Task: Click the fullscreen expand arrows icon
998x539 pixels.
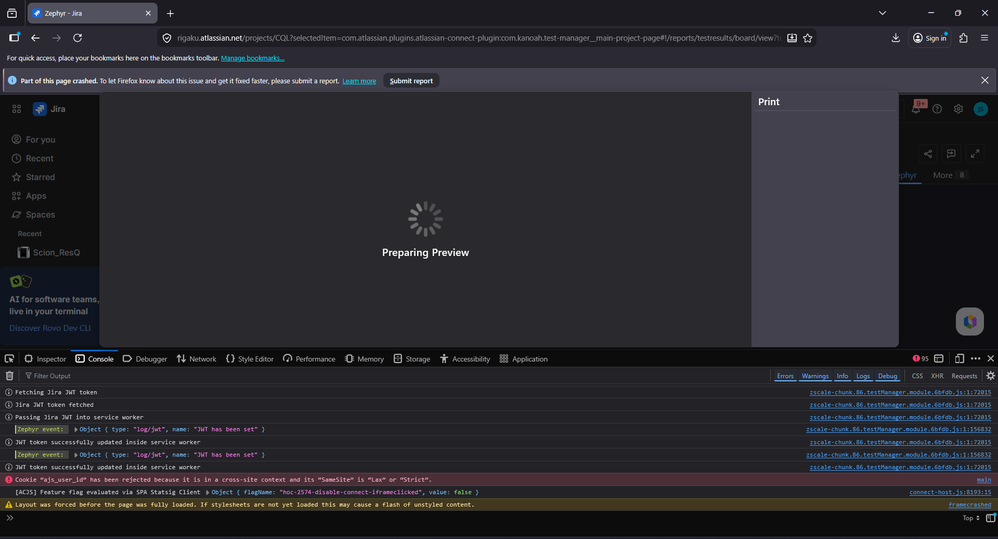Action: click(x=976, y=154)
